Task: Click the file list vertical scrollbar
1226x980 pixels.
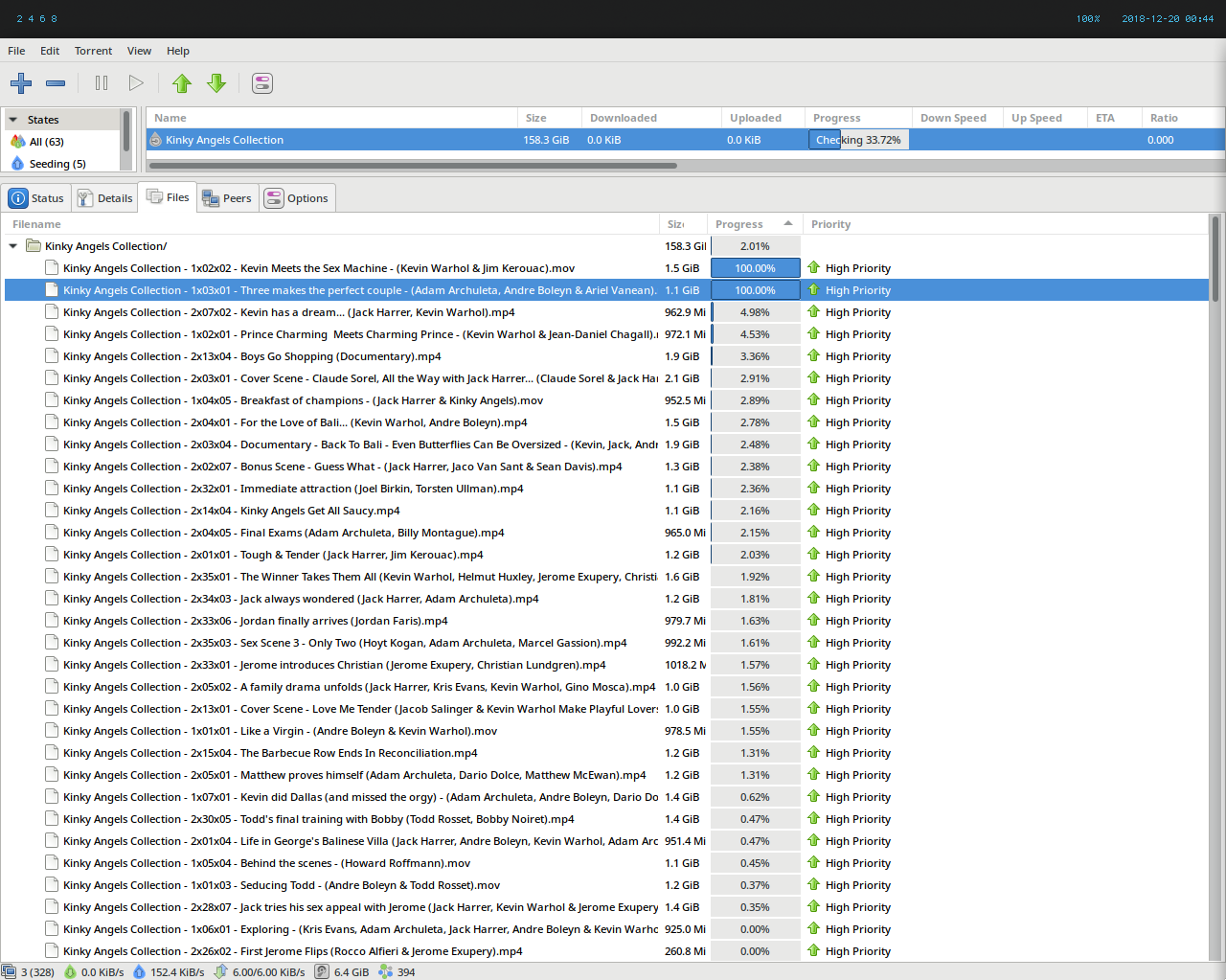Action: pyautogui.click(x=1215, y=259)
